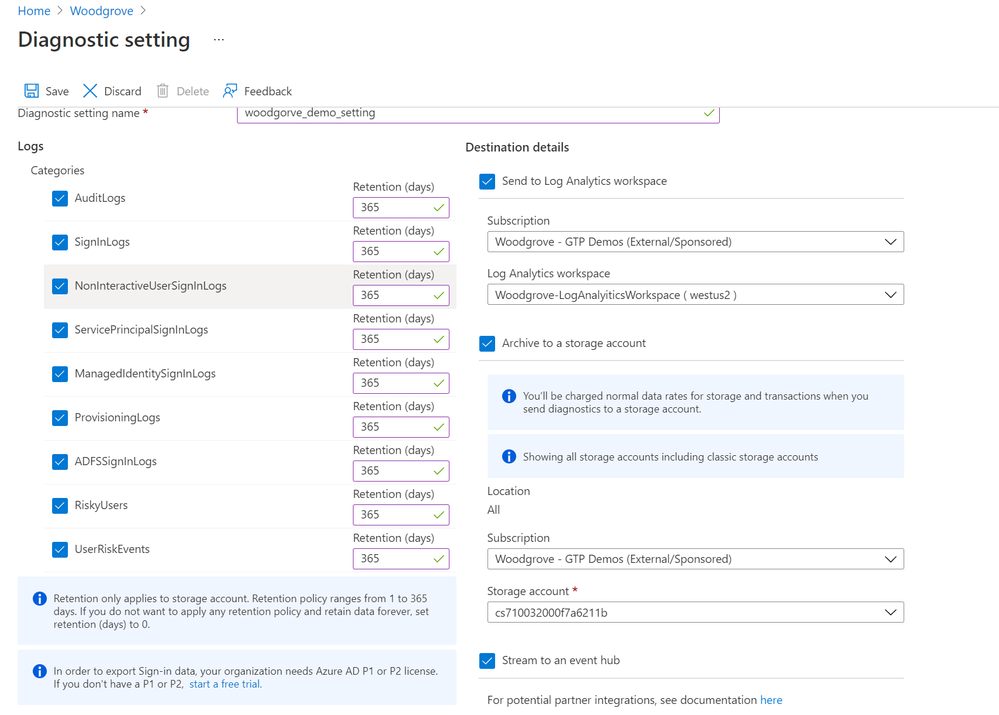
Task: Click the Location value All
Action: coord(494,510)
